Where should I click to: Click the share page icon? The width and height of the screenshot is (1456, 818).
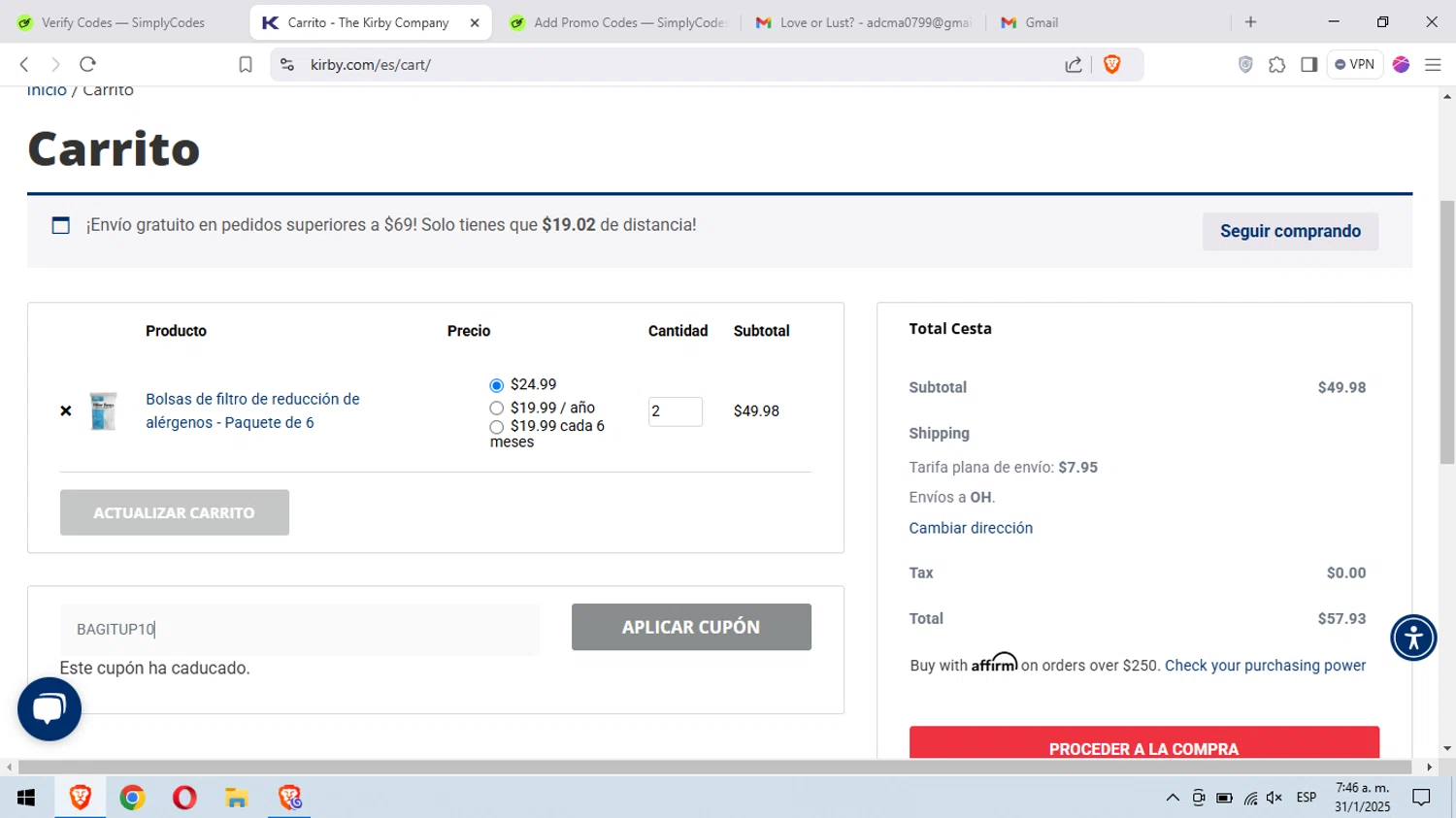click(1074, 64)
